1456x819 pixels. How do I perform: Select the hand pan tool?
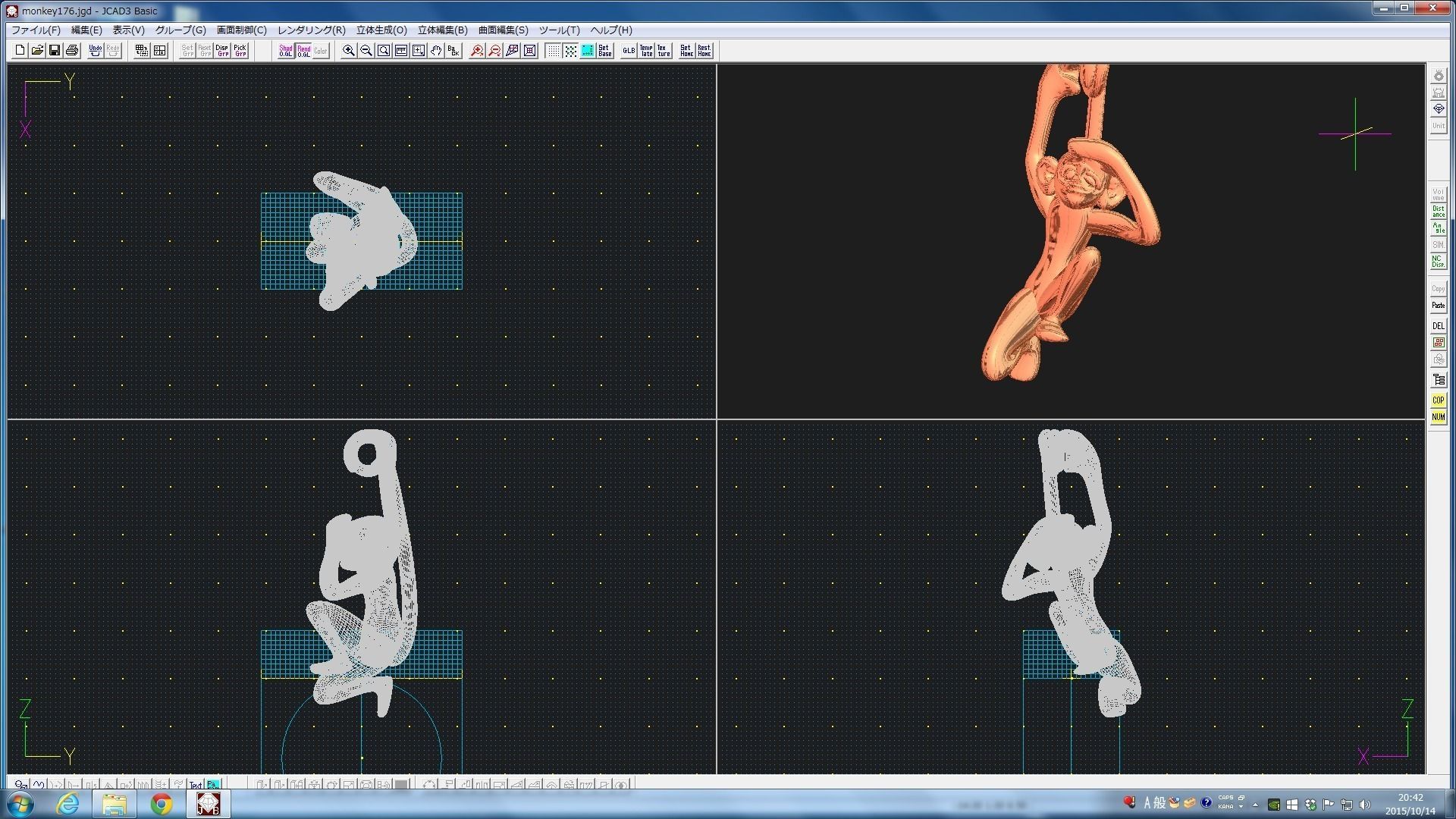[436, 51]
